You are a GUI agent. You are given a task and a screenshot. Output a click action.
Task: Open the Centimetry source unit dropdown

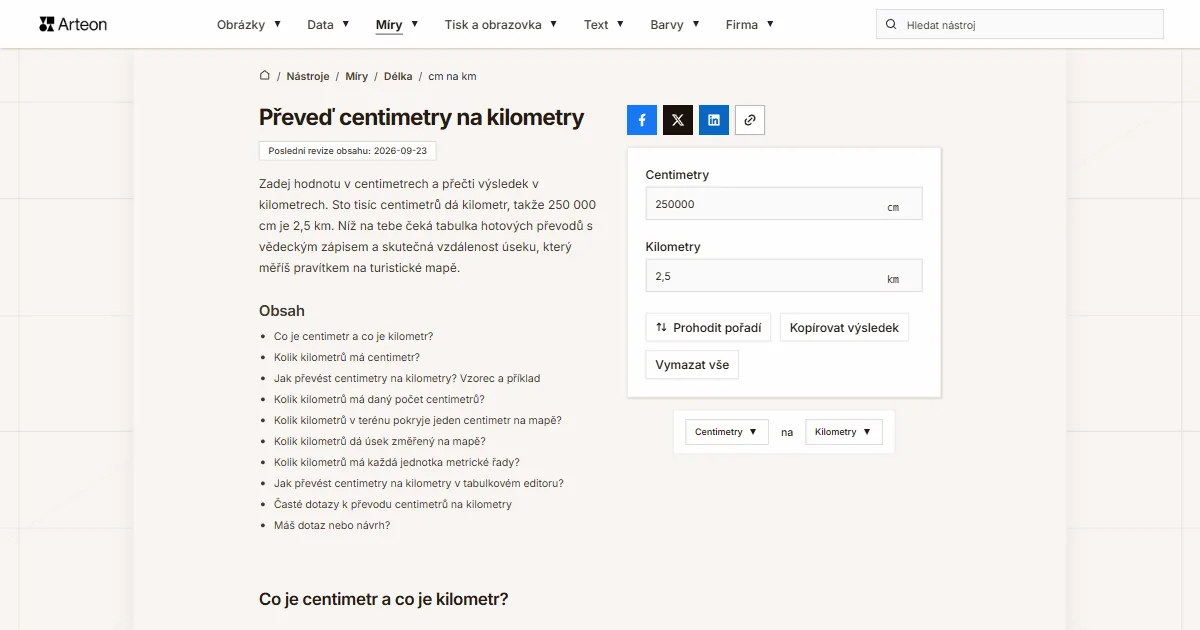click(727, 432)
